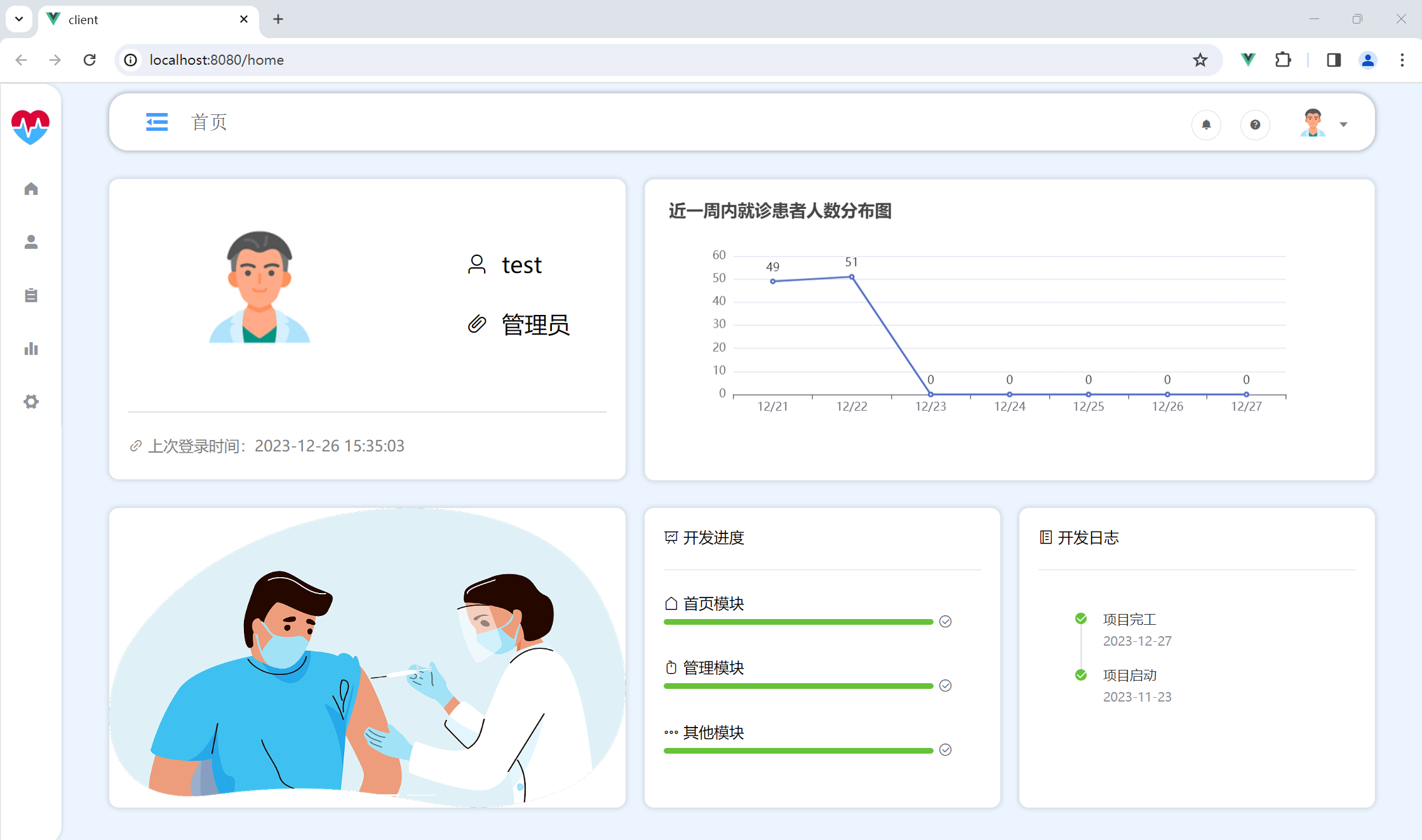1422x840 pixels.
Task: Click the heart logo in sidebar
Action: [x=30, y=126]
